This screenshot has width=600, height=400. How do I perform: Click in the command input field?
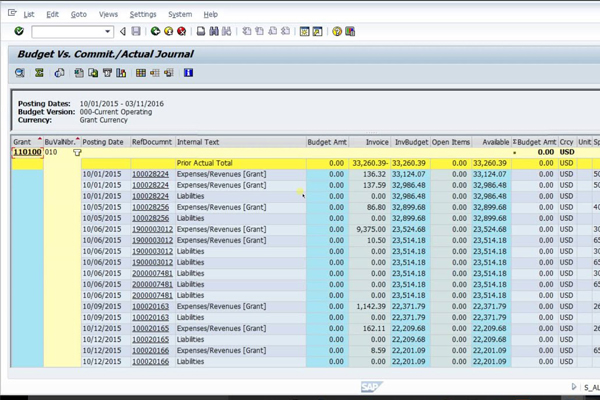[68, 31]
